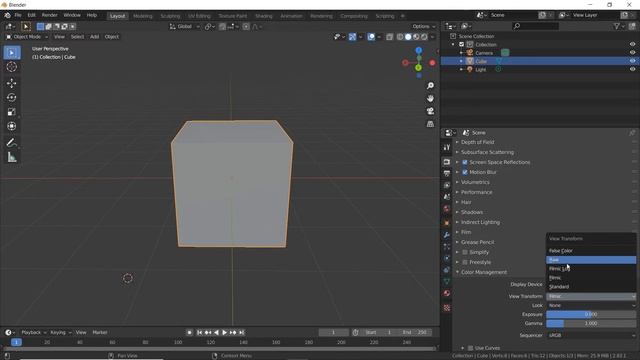The height and width of the screenshot is (360, 640).
Task: Select the Cursor tool
Action: coord(11,67)
